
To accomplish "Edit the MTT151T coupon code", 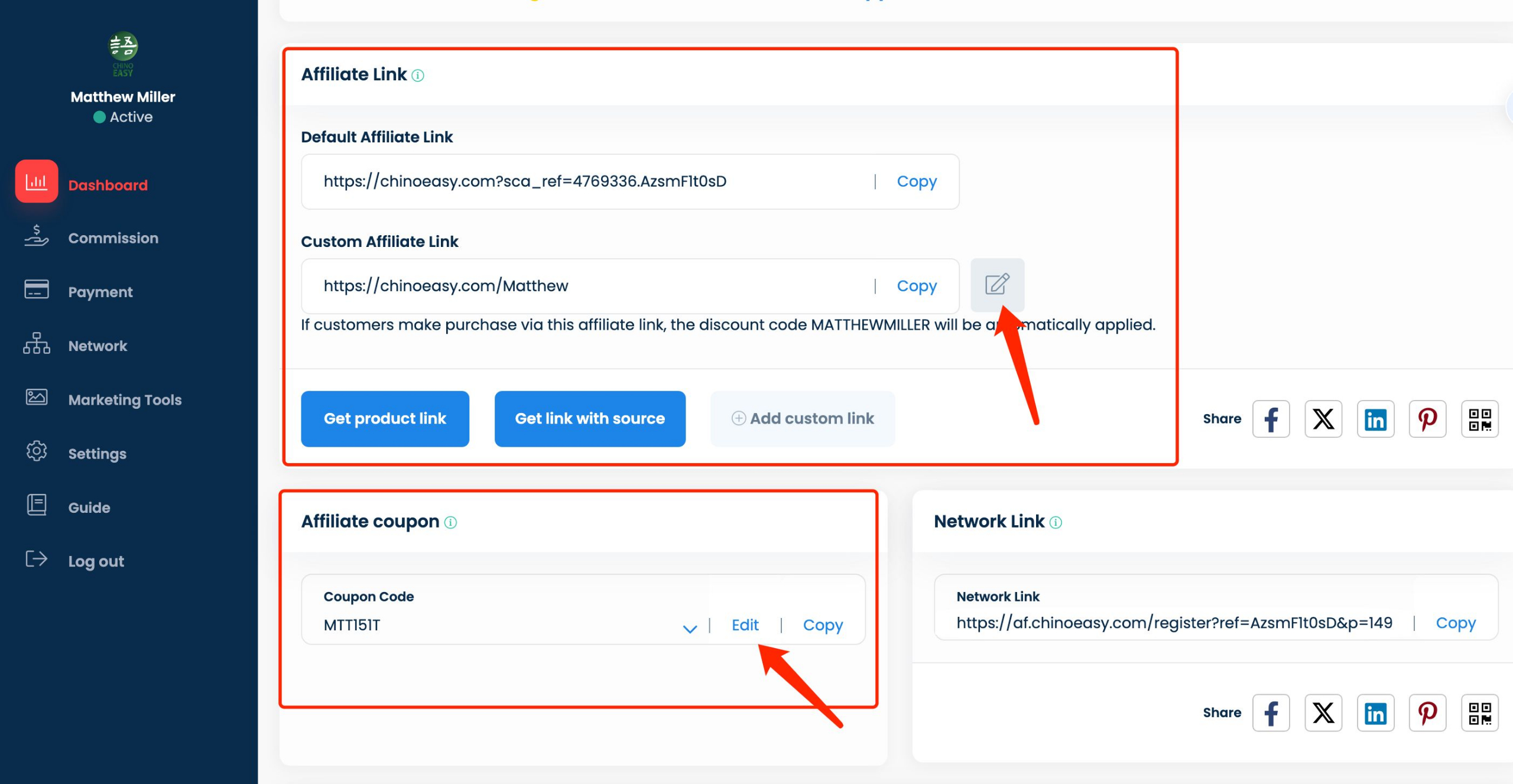I will (x=745, y=625).
